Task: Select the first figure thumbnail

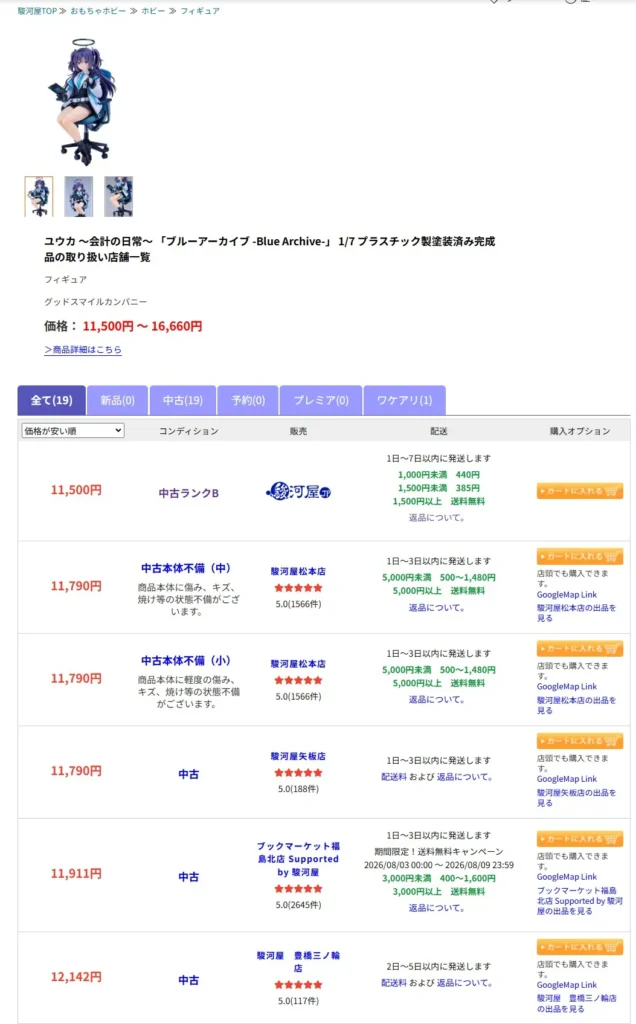Action: point(39,196)
